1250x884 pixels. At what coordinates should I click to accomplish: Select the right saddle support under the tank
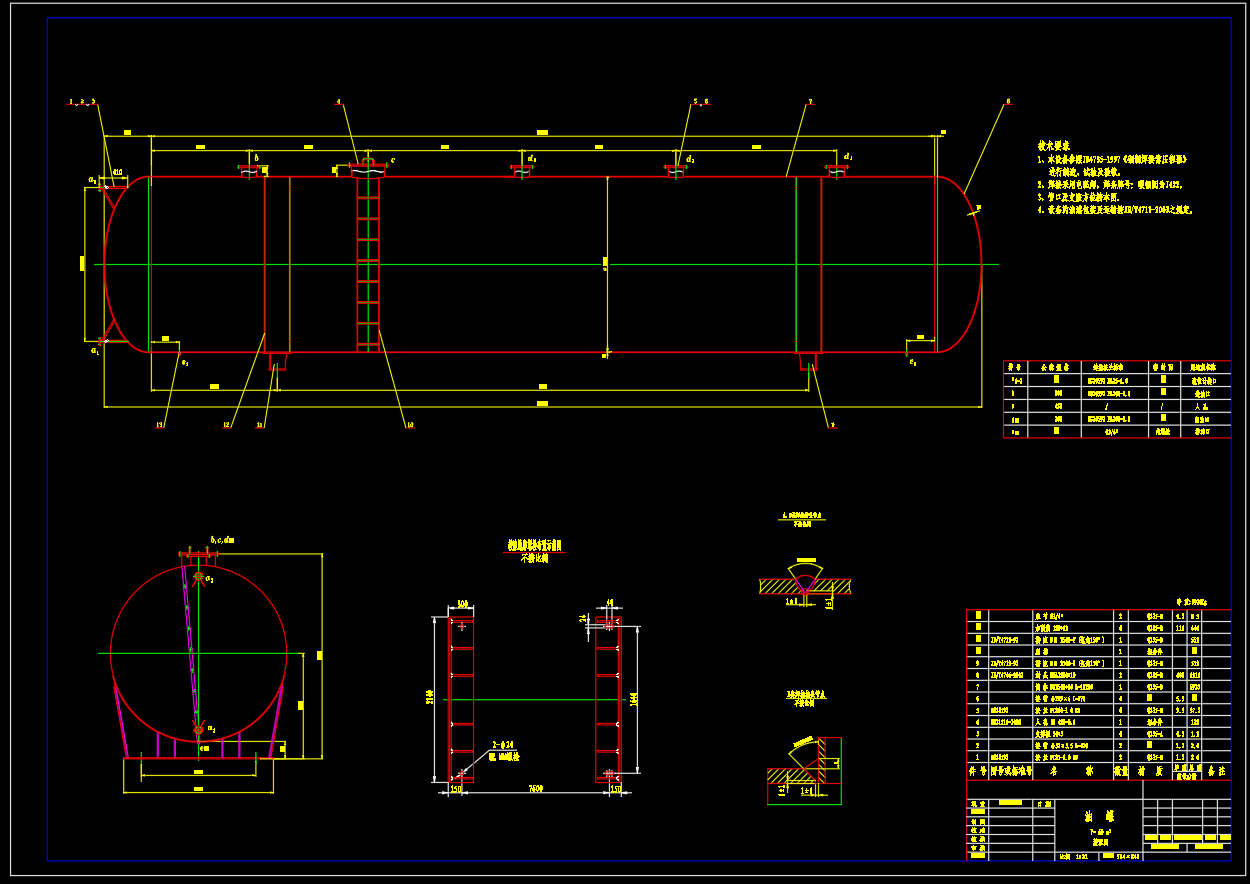tap(808, 361)
